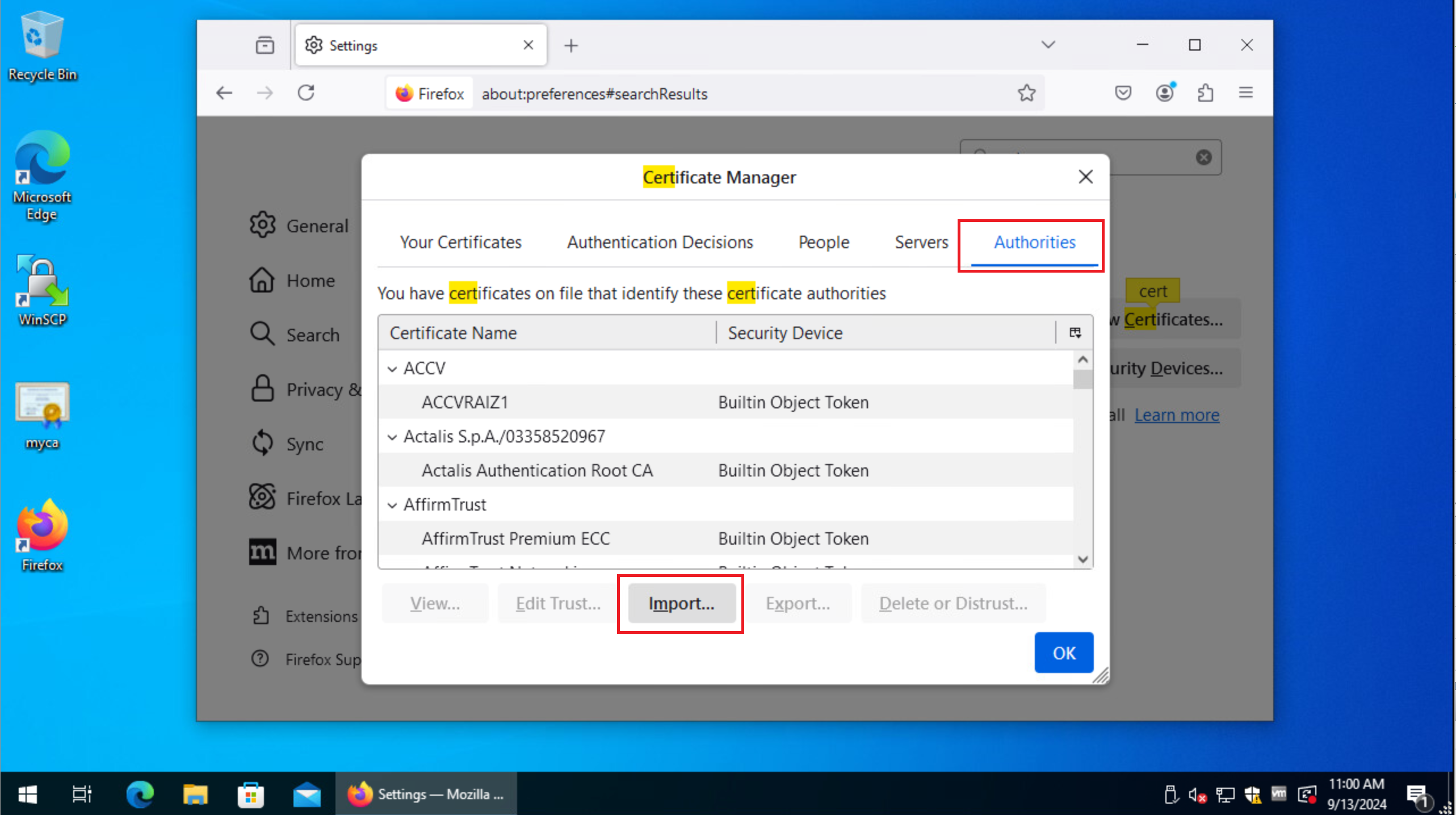Collapse the AffirmTrust group
1456x815 pixels.
(x=392, y=505)
